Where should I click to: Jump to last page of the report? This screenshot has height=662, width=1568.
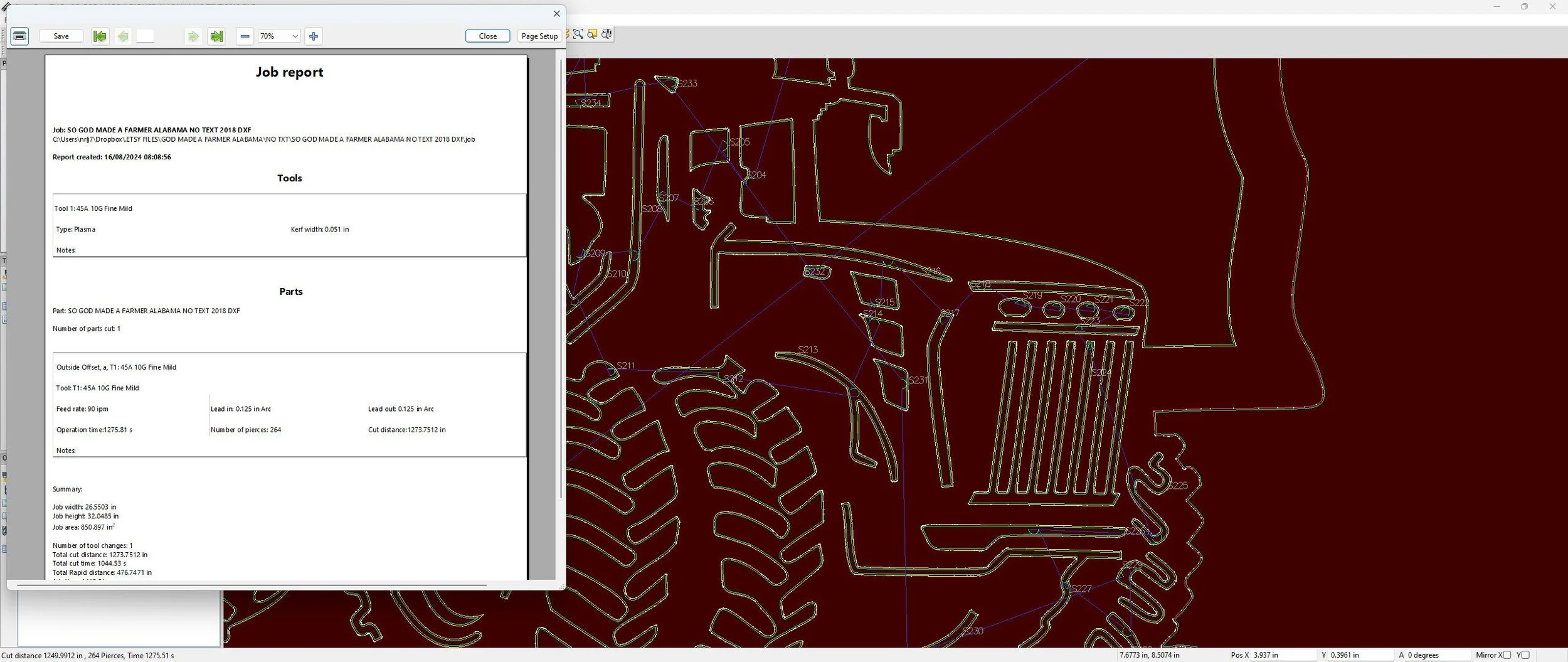216,36
